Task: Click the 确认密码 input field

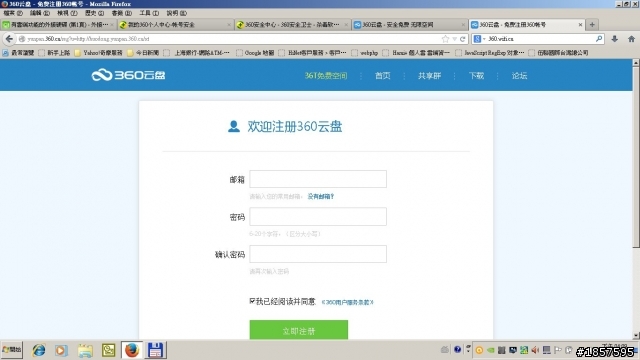Action: click(x=318, y=254)
